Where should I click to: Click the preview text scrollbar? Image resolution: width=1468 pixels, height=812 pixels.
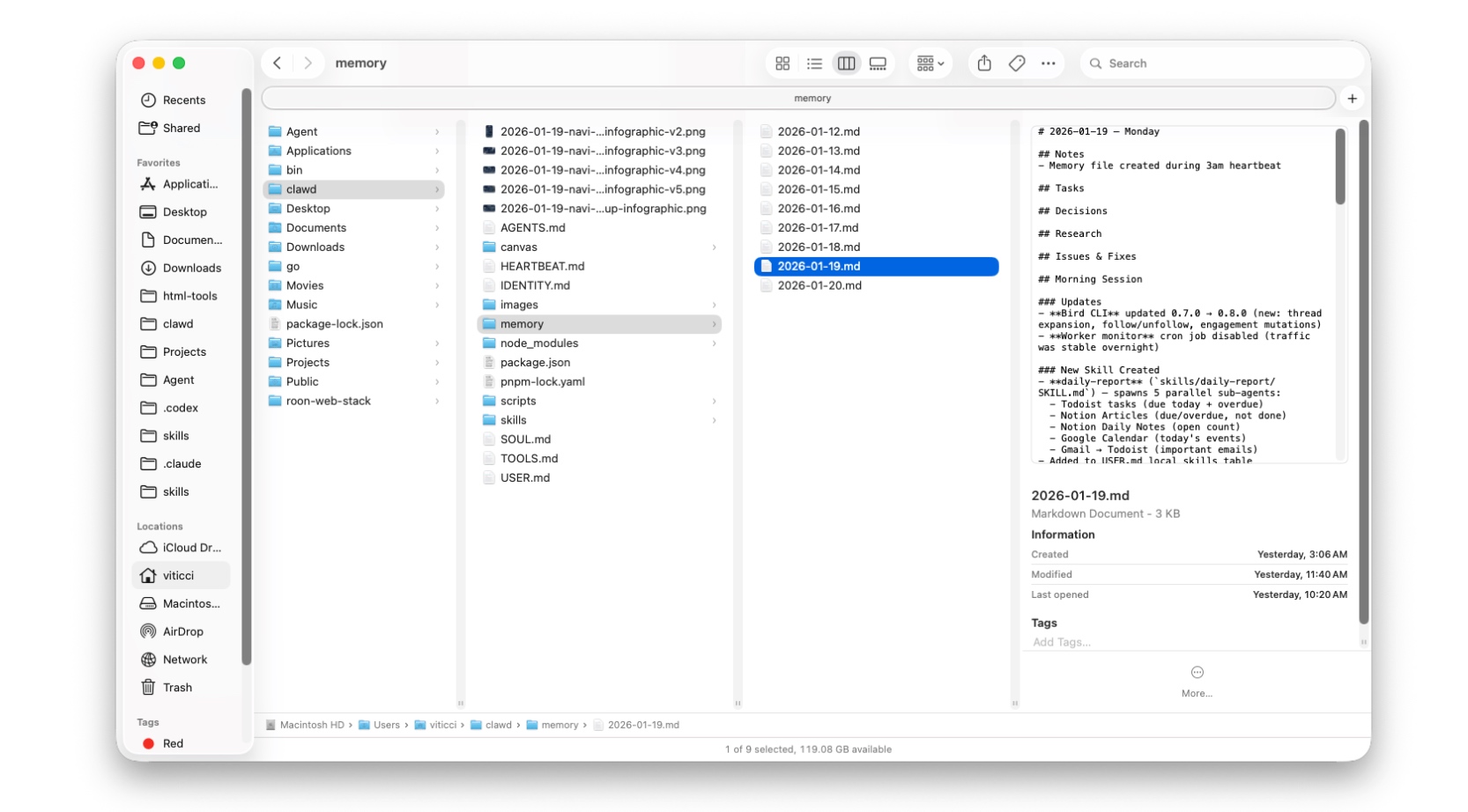tap(1340, 167)
